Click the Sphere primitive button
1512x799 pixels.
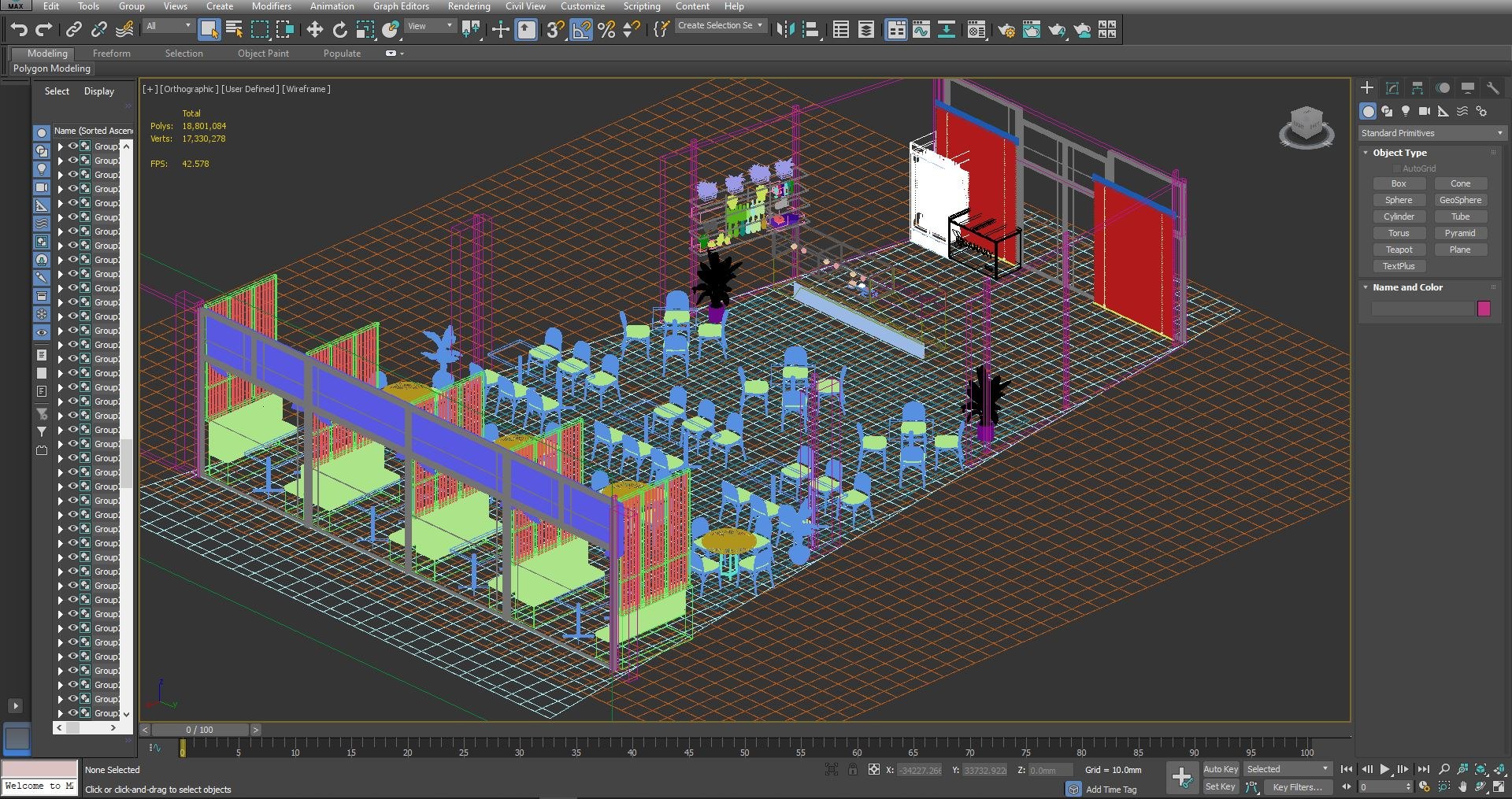coord(1399,200)
